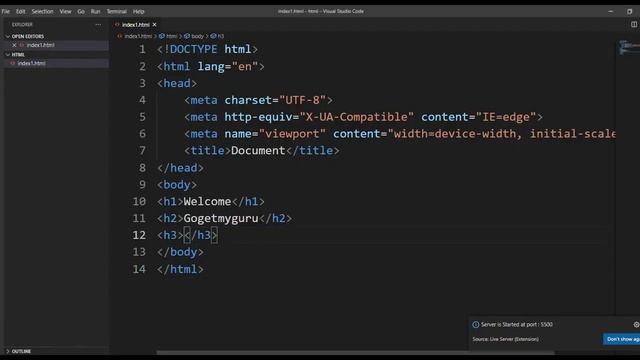Click the Server is Started message

coord(517,324)
